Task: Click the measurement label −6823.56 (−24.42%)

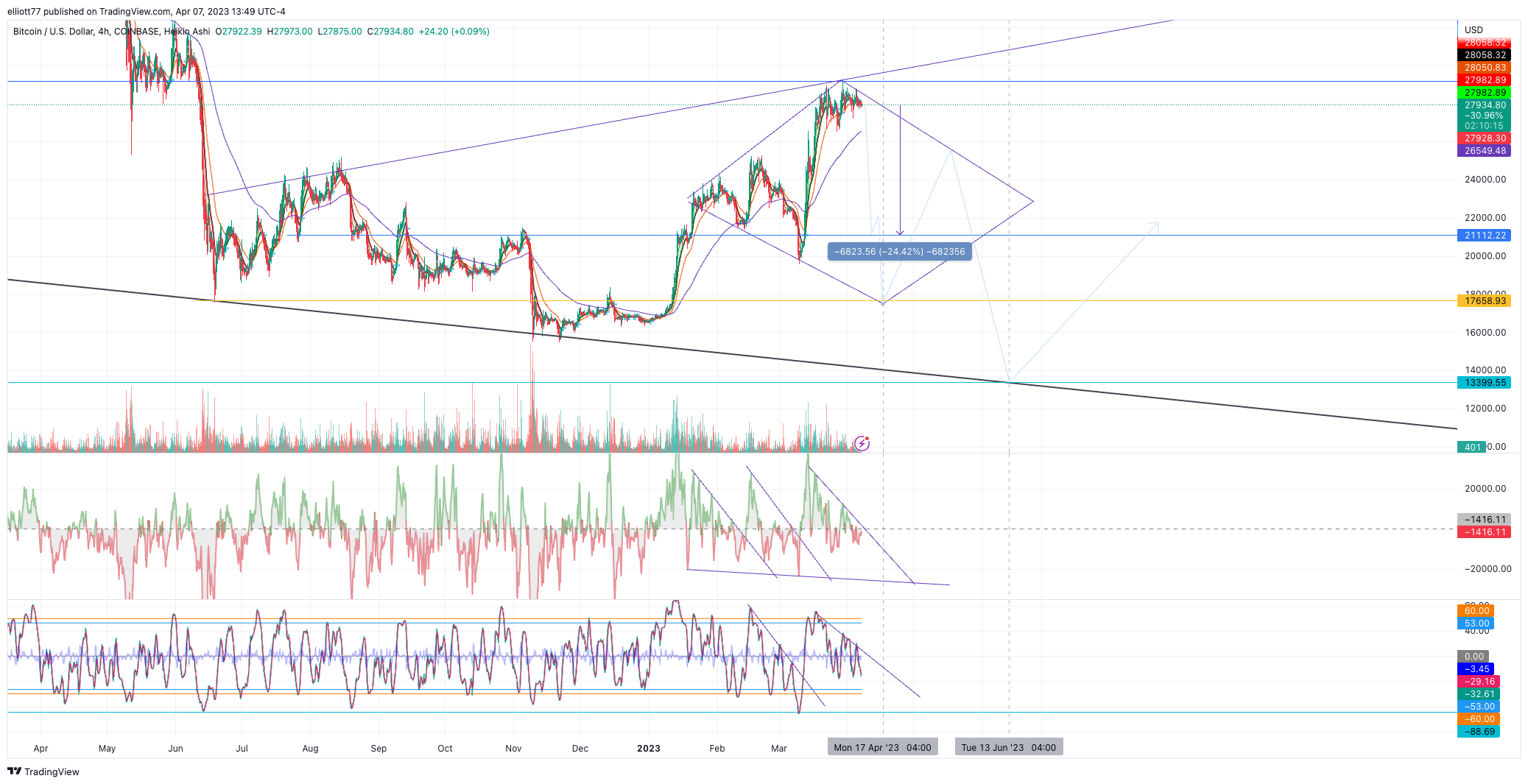Action: pos(900,252)
